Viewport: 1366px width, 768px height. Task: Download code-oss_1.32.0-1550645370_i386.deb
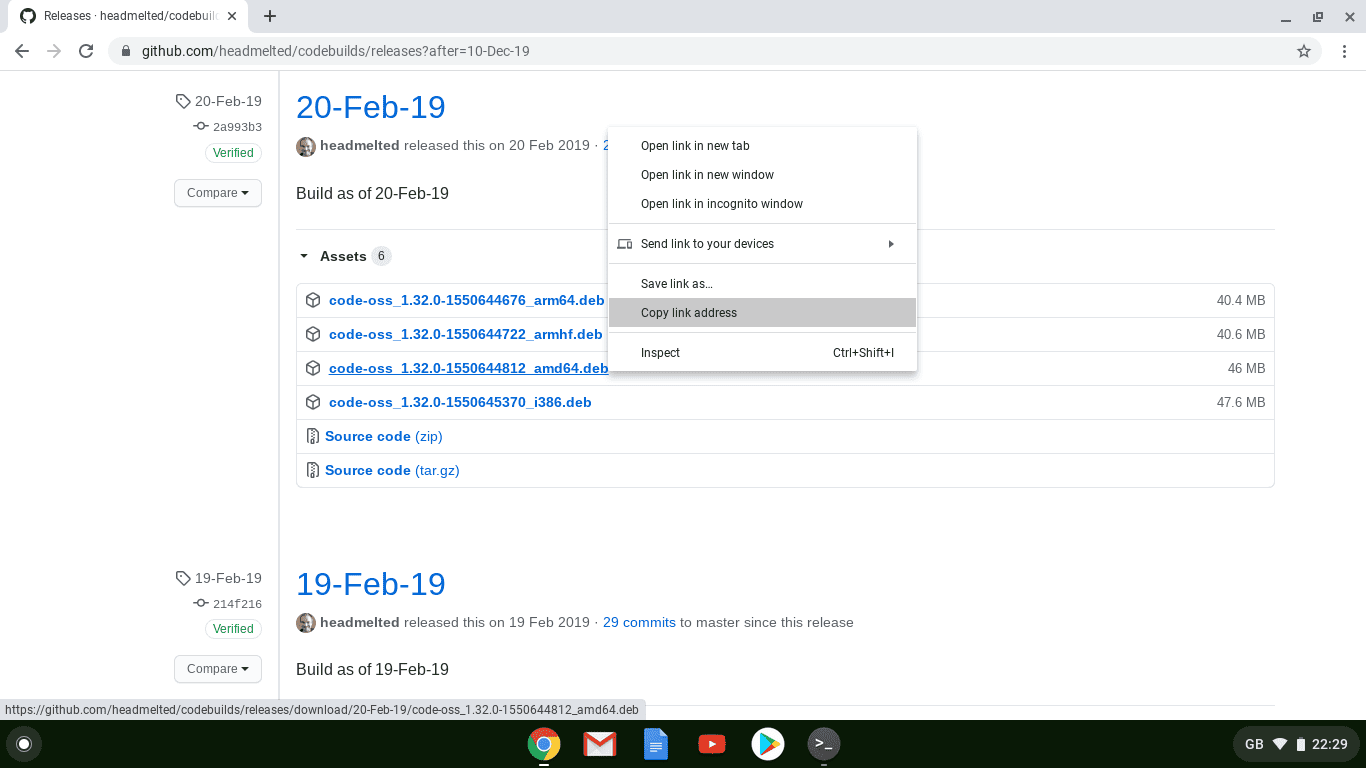pos(460,402)
